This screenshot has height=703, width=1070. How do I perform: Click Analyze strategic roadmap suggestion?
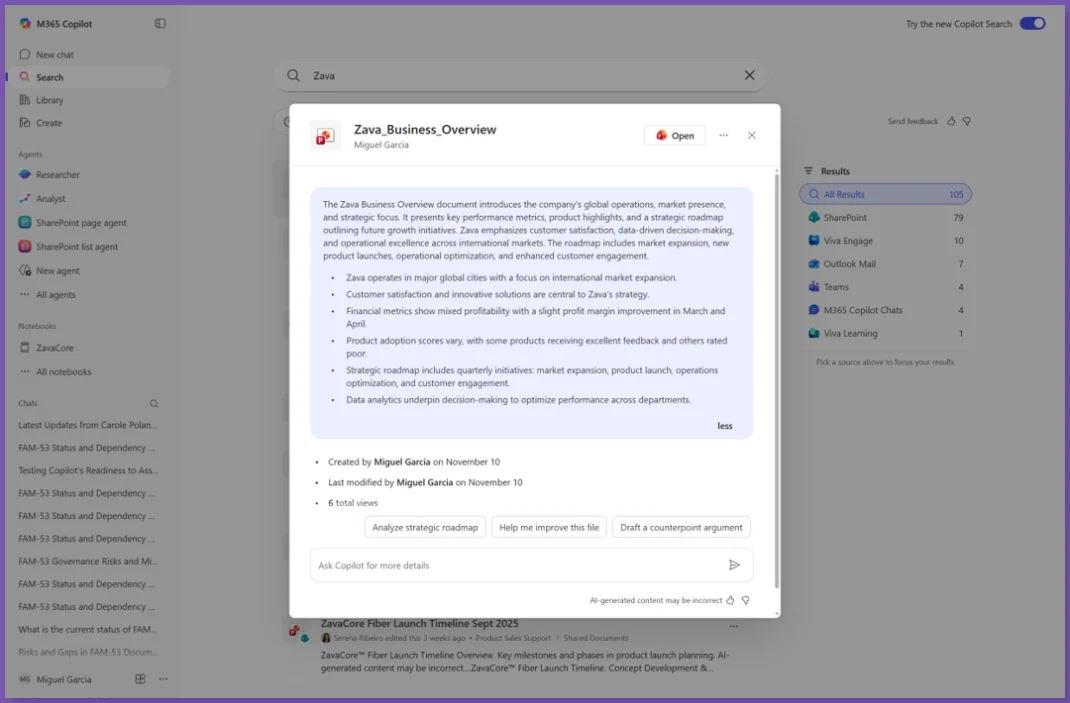pyautogui.click(x=425, y=527)
